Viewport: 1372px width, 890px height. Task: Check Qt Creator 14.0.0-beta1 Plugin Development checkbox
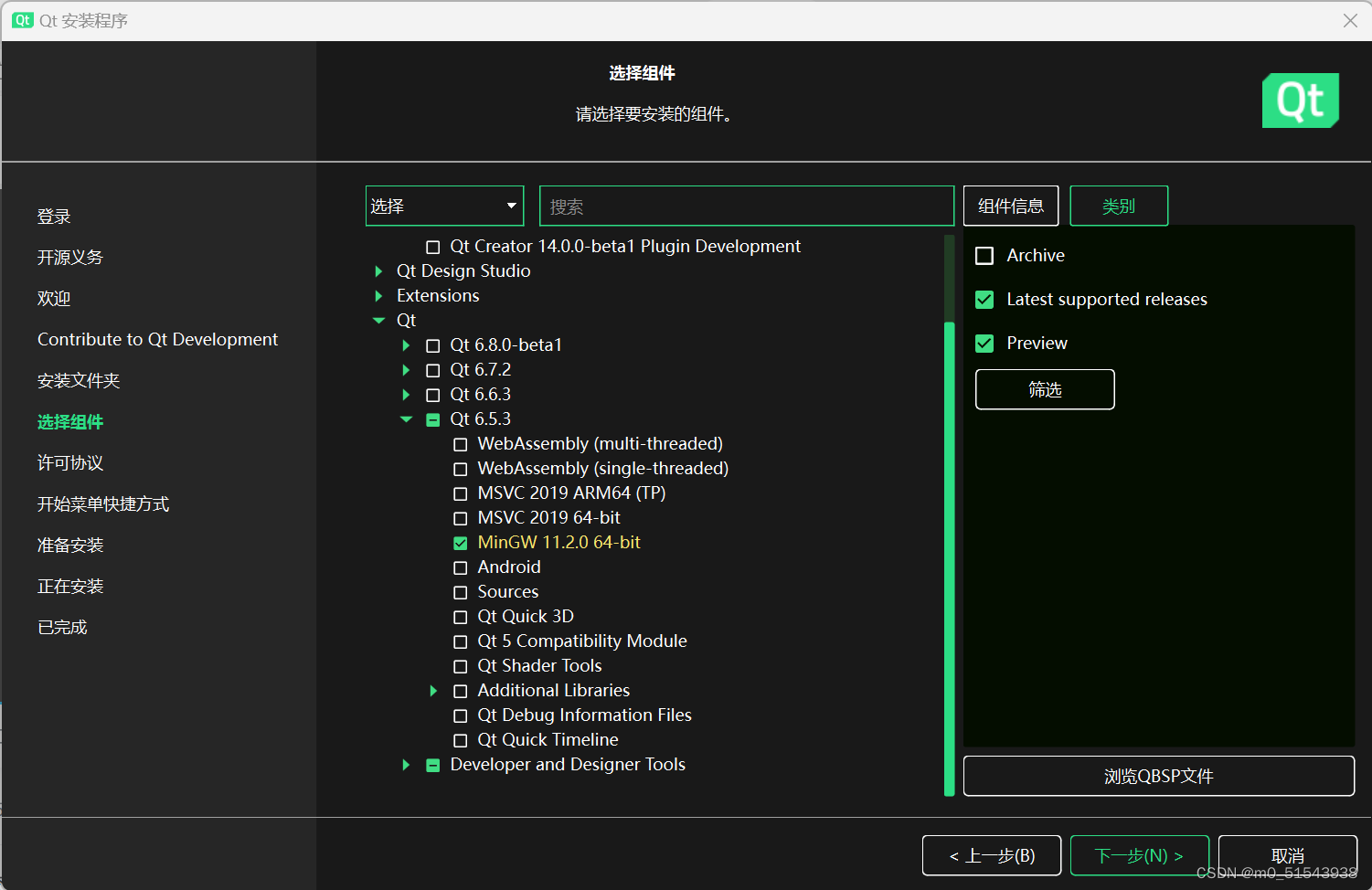(x=433, y=247)
